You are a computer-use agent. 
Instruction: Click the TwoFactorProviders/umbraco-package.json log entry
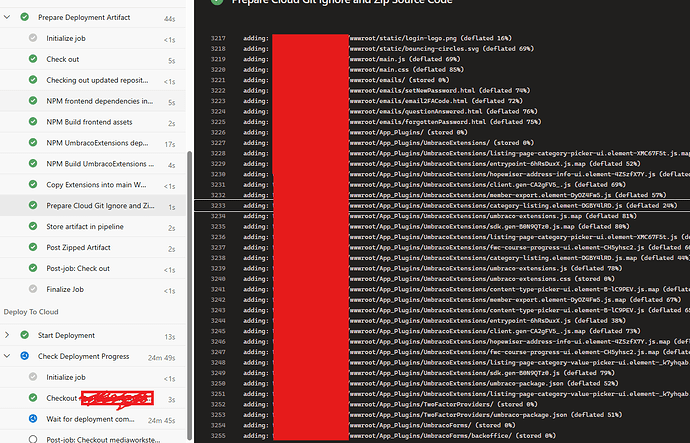[x=486, y=415]
